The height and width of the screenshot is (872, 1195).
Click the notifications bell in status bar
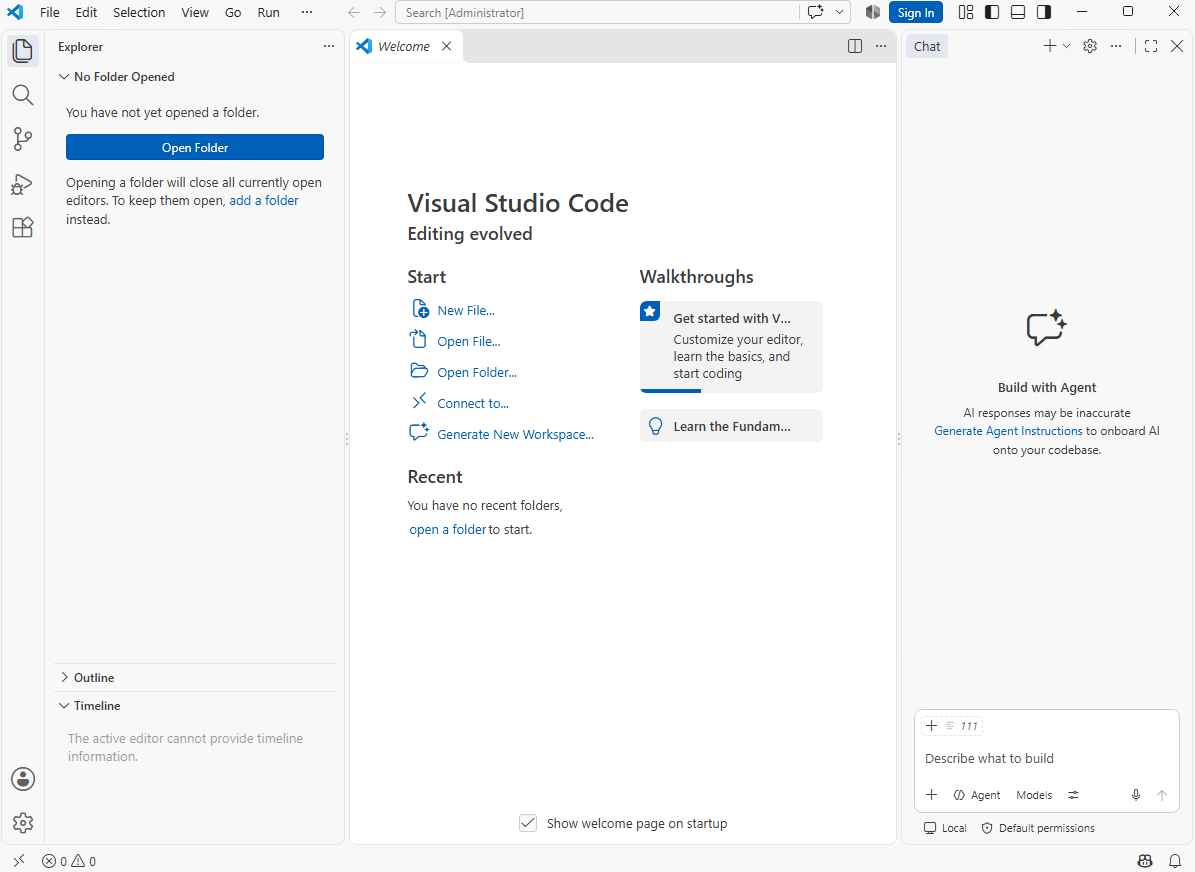[1175, 861]
